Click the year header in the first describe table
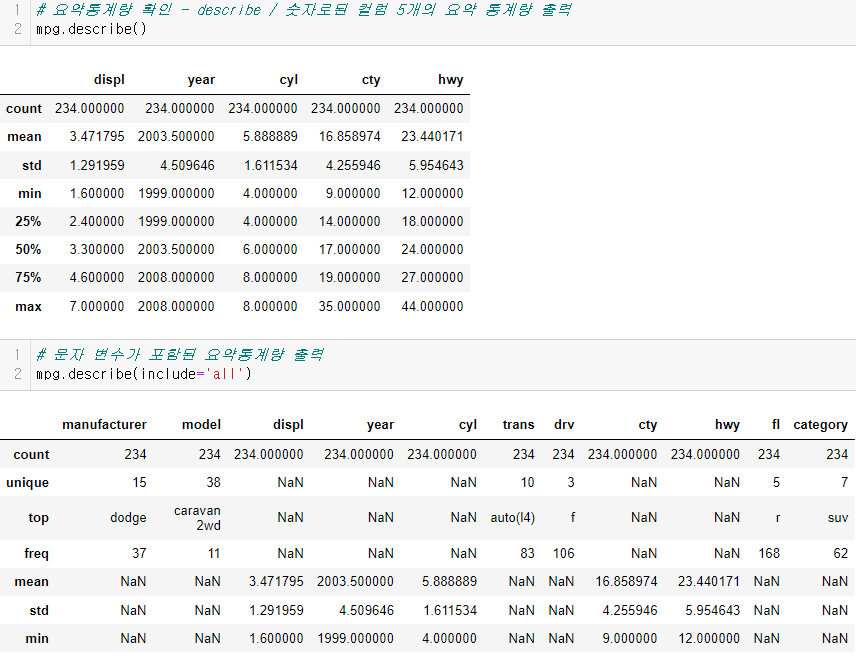Screen dimensions: 856x660 (201, 80)
